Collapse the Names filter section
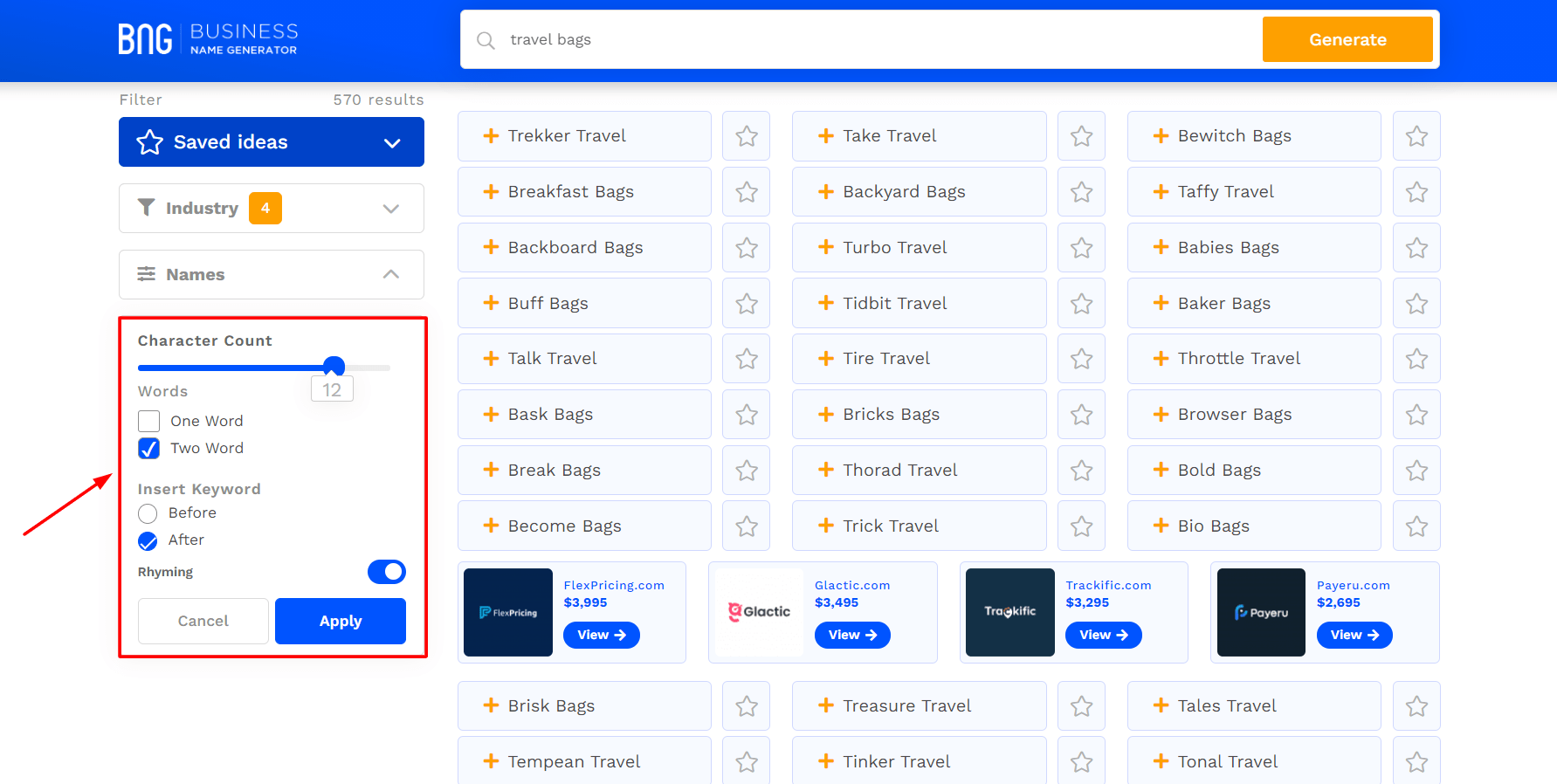 coord(272,275)
